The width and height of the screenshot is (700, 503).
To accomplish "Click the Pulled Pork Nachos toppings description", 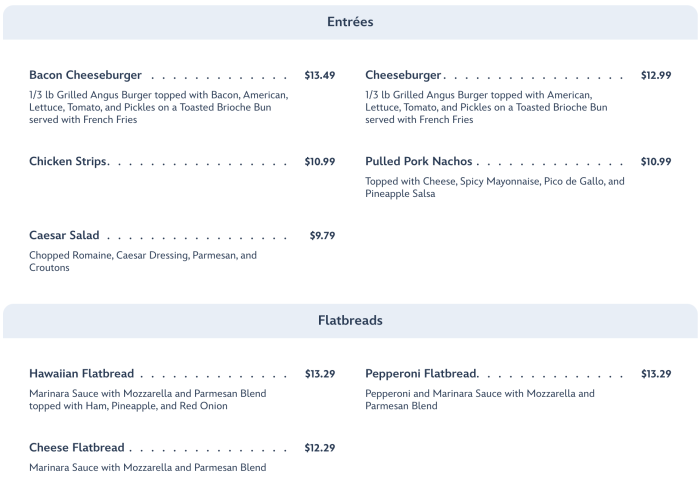I will [x=494, y=187].
